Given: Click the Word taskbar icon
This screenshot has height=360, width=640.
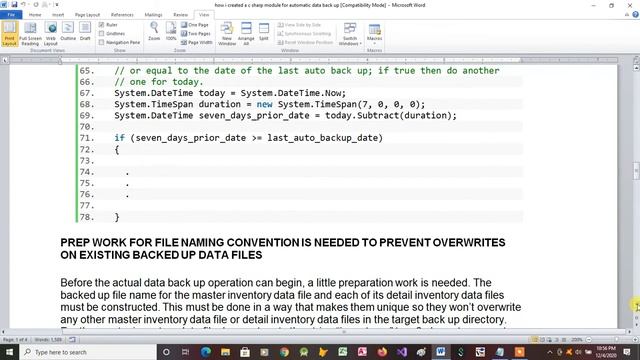Looking at the screenshot, I should pos(440,352).
